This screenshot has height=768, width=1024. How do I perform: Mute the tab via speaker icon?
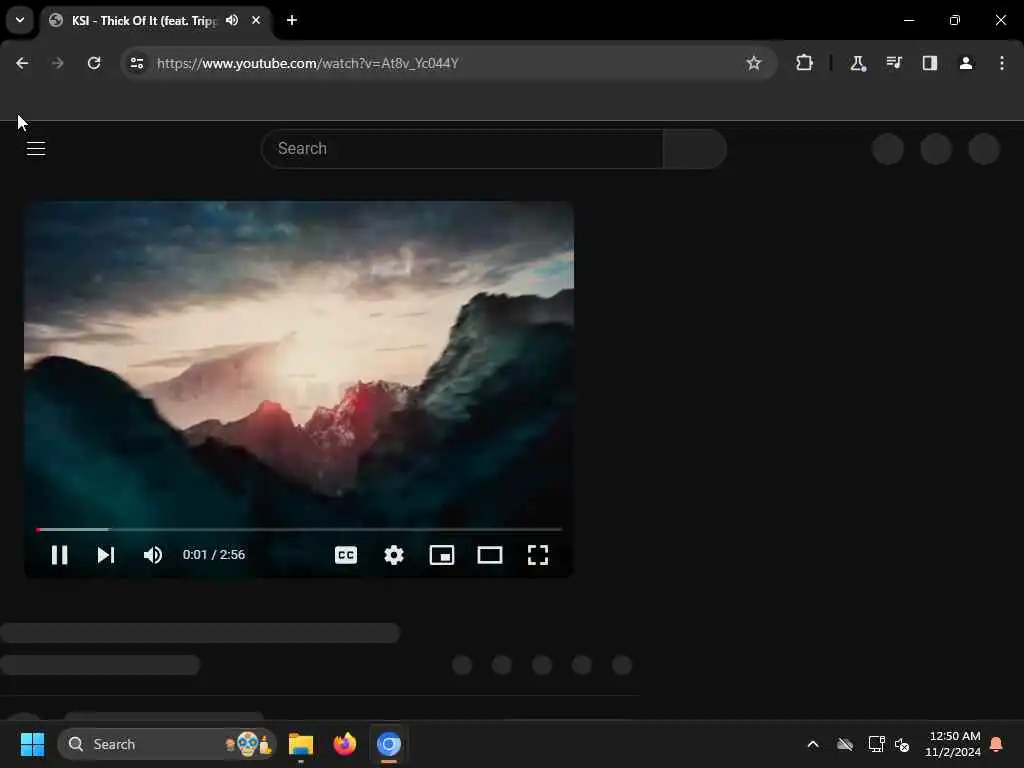tap(232, 20)
